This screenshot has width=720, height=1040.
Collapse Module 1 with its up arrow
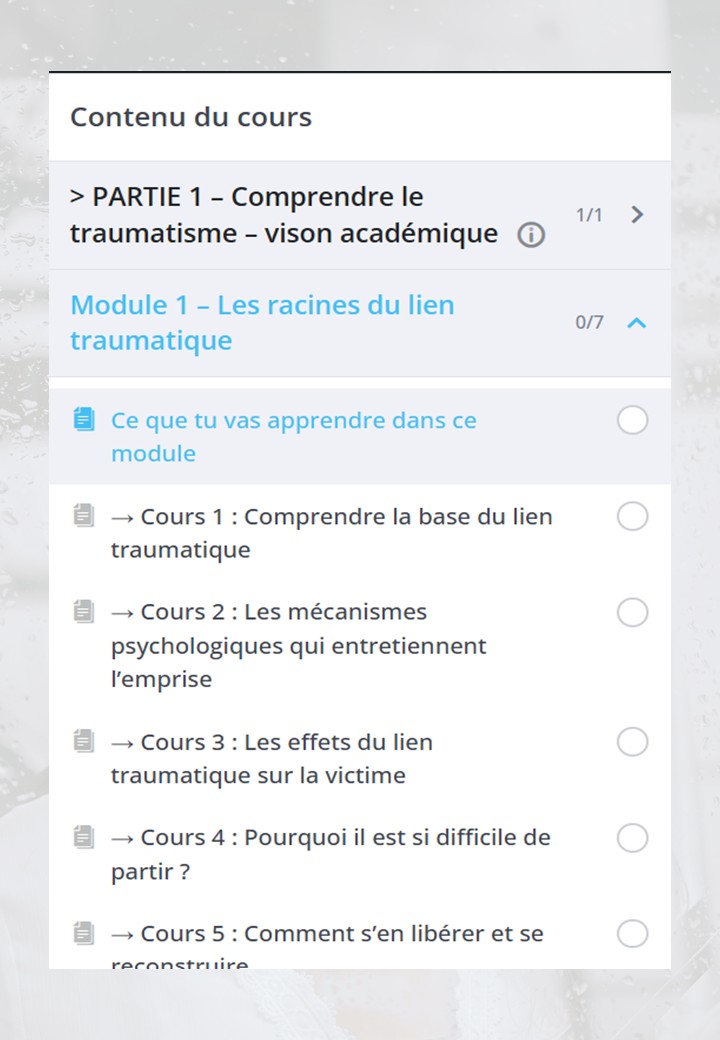click(637, 323)
